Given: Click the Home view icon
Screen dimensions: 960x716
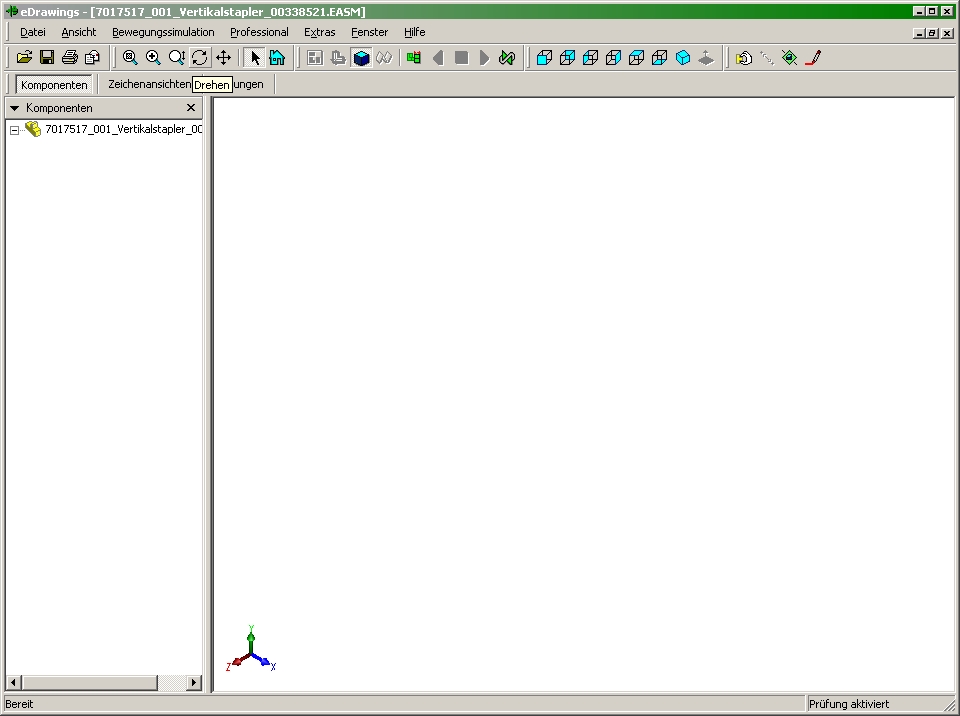Looking at the screenshot, I should (x=277, y=58).
